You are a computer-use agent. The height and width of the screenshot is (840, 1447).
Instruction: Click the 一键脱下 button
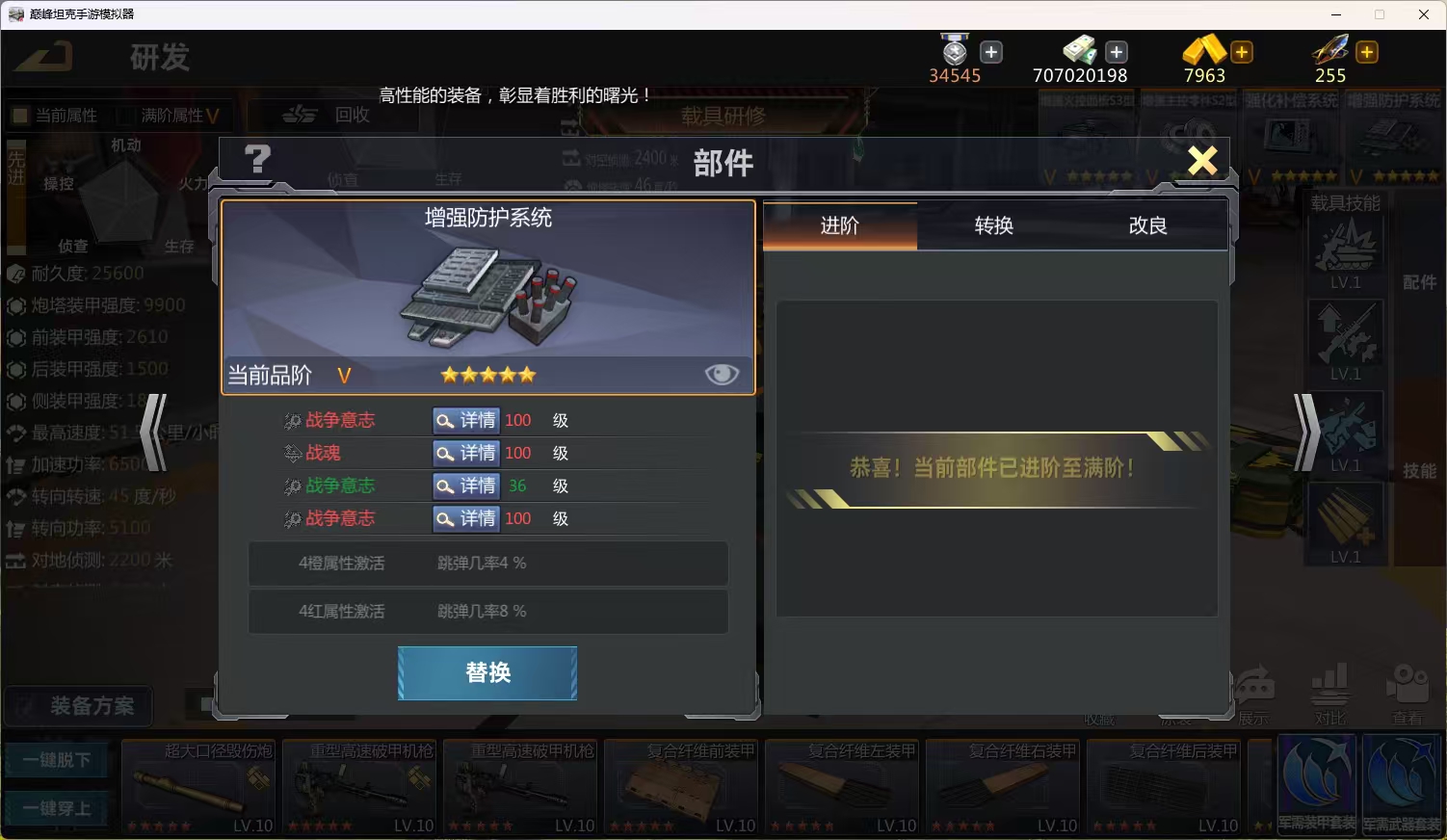[58, 760]
